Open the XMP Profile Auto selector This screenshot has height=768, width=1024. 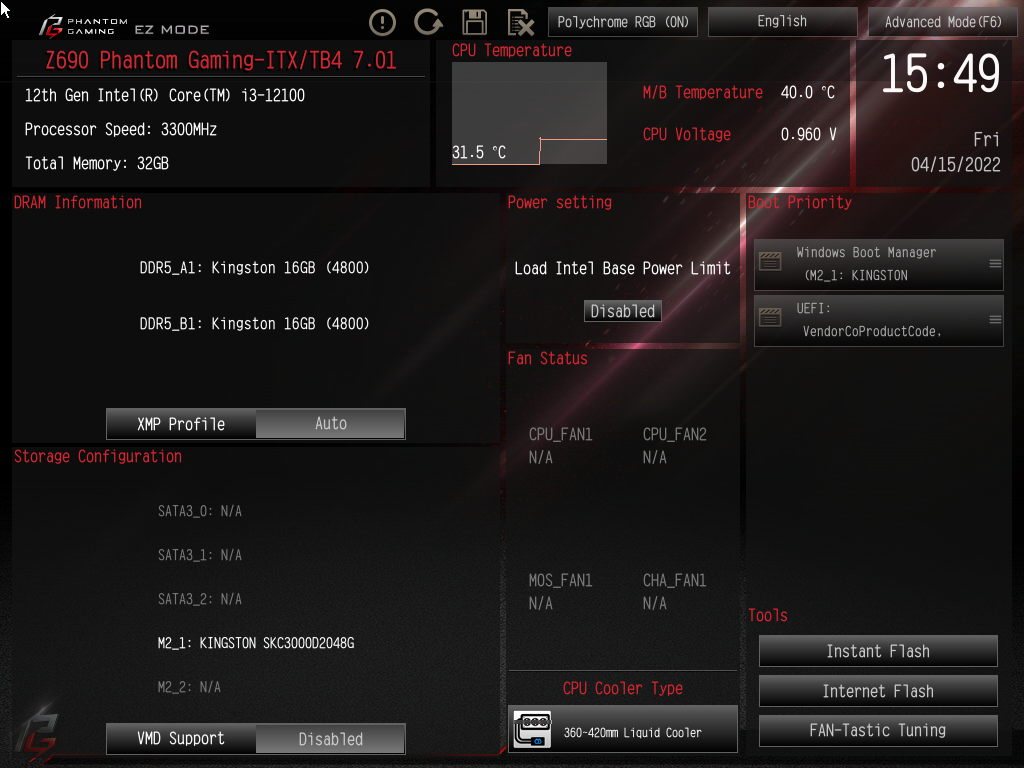click(x=330, y=424)
